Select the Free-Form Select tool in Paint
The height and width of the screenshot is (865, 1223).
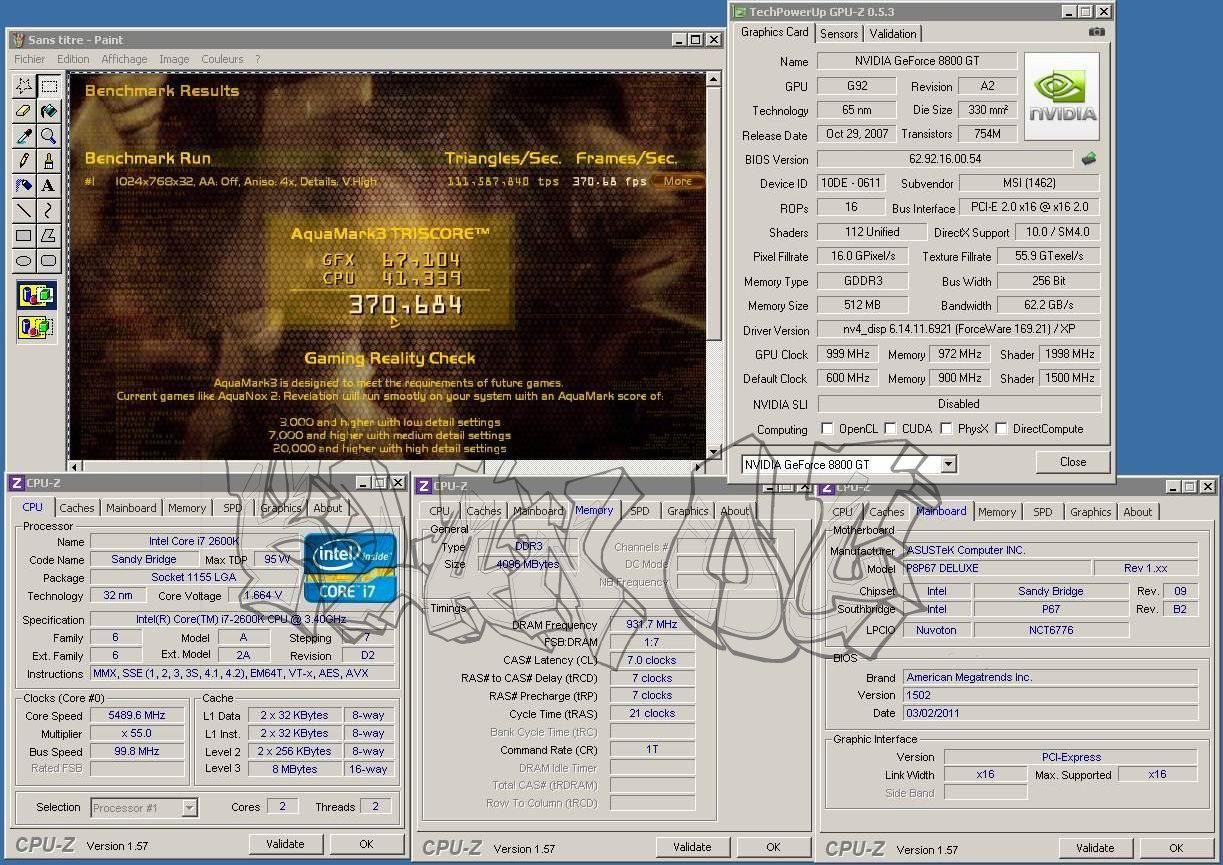[24, 87]
